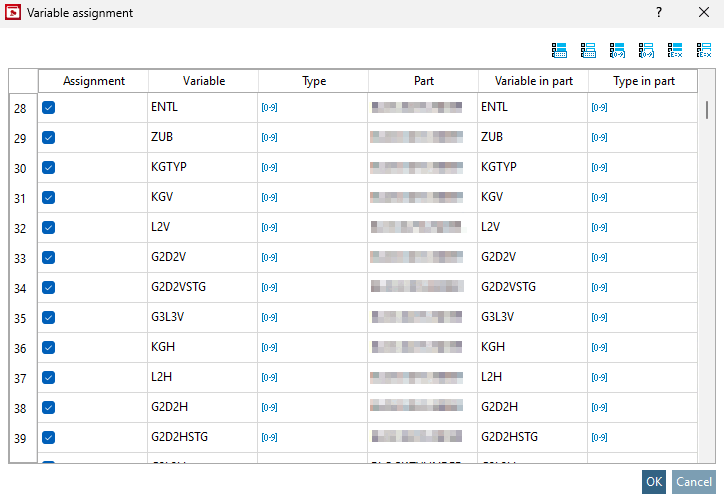Click the outlined-rows E=x toolbar icon
Screen dimensions: 724x503
pos(704,49)
